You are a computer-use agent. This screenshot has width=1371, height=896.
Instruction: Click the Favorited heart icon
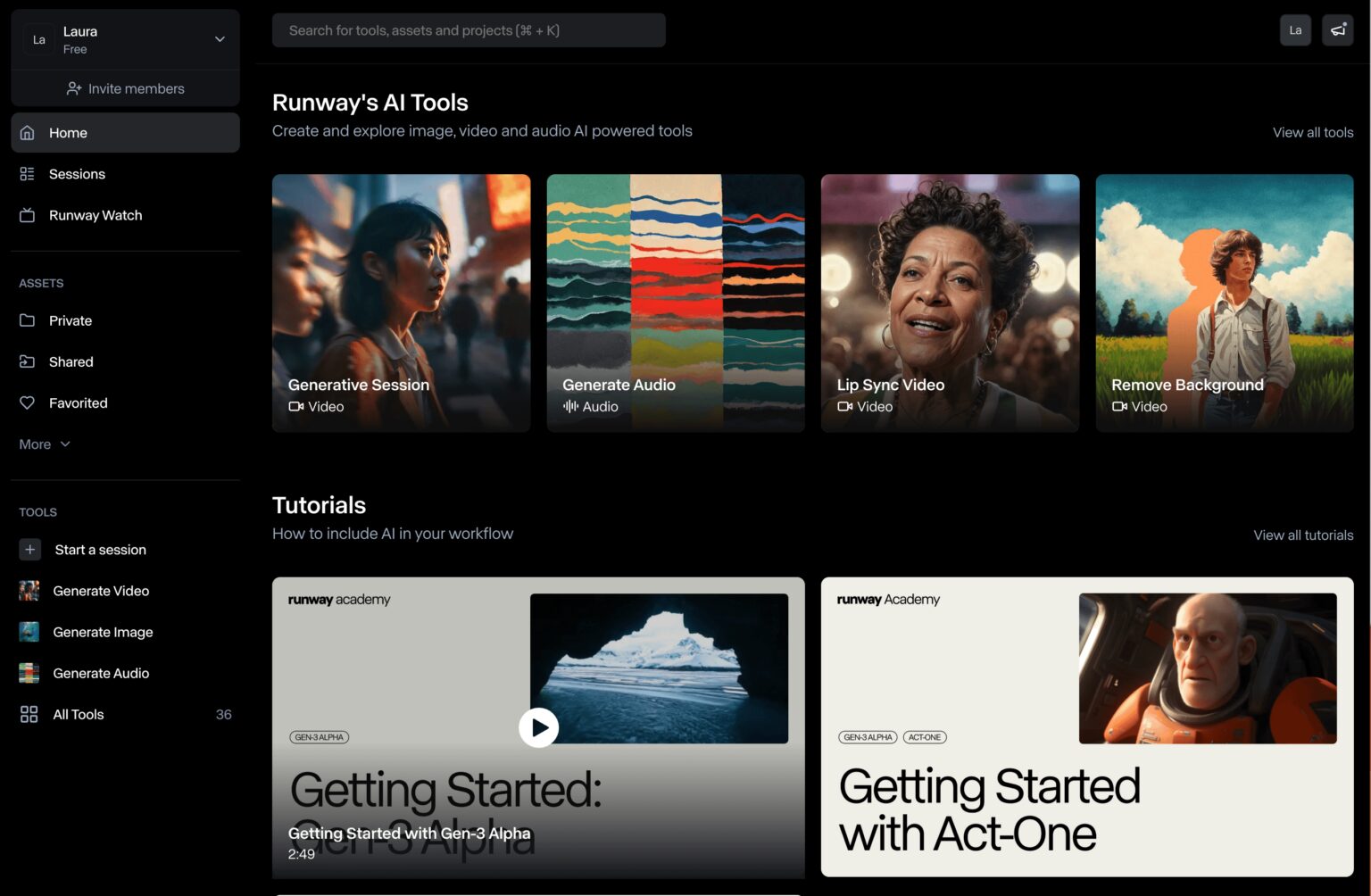point(28,402)
